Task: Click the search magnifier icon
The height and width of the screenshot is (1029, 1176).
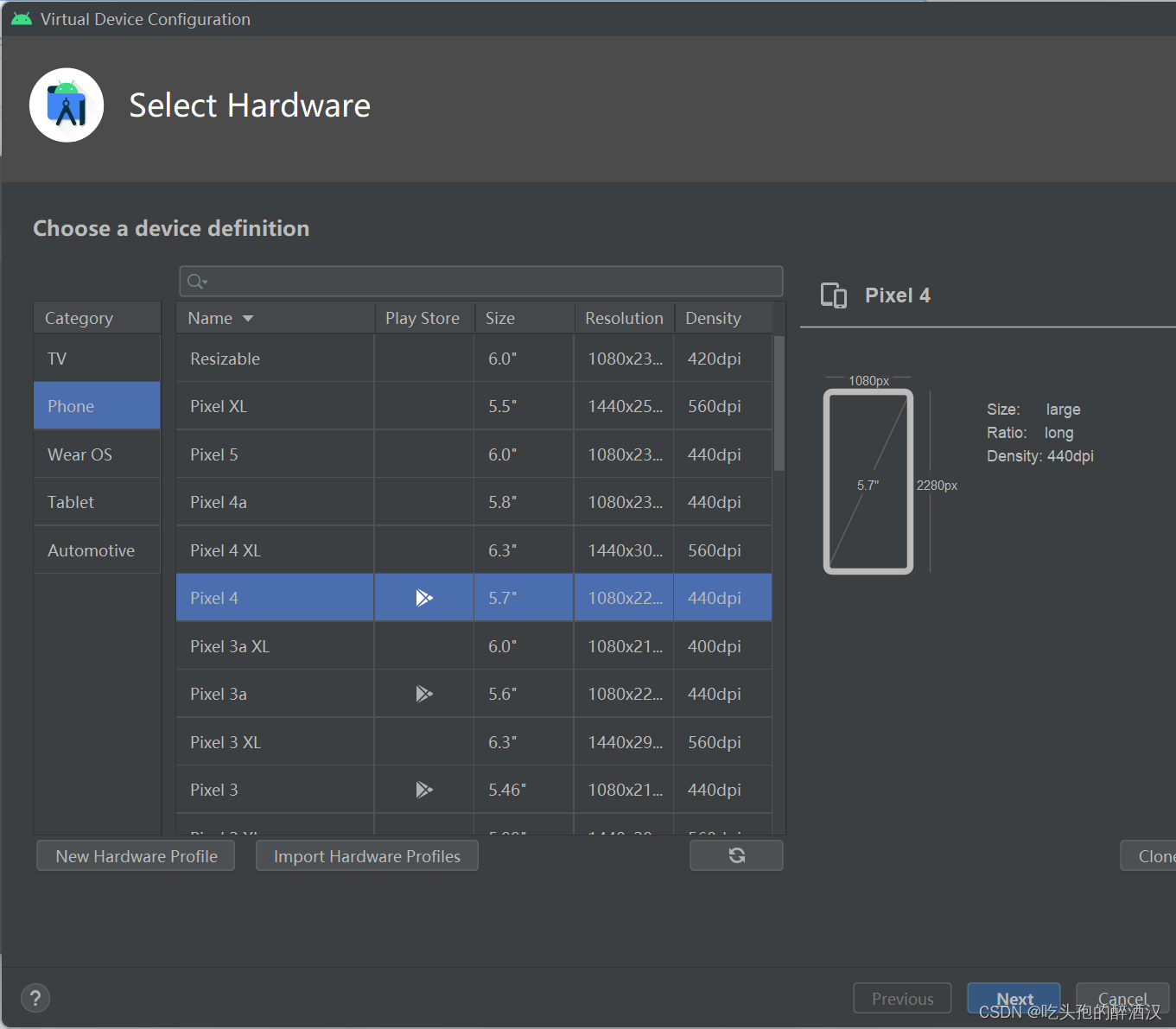Action: 197,282
